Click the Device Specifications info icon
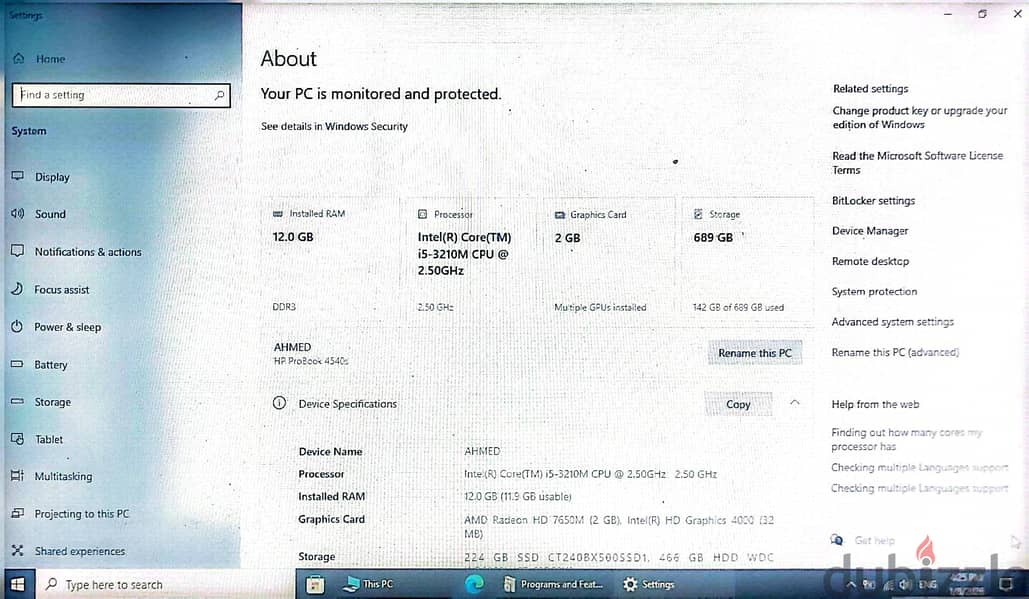1029x599 pixels. pyautogui.click(x=280, y=403)
